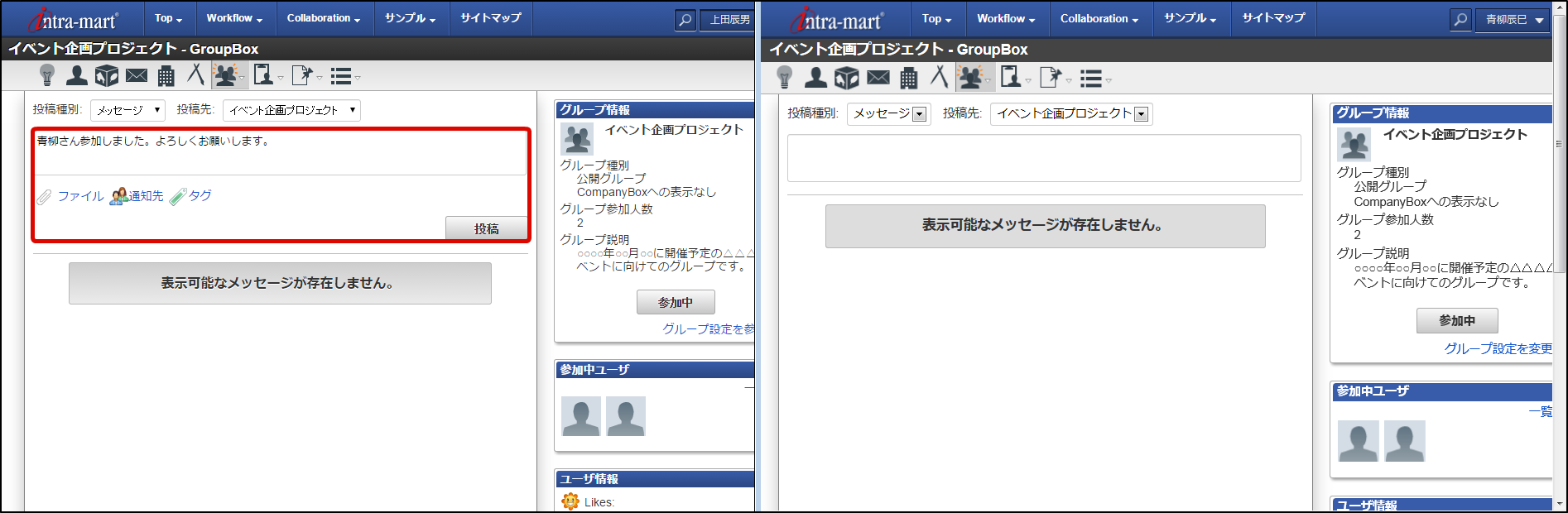This screenshot has height=513, width=1568.
Task: Open the 青柳辰巳 user dropdown menu
Action: pyautogui.click(x=1513, y=20)
